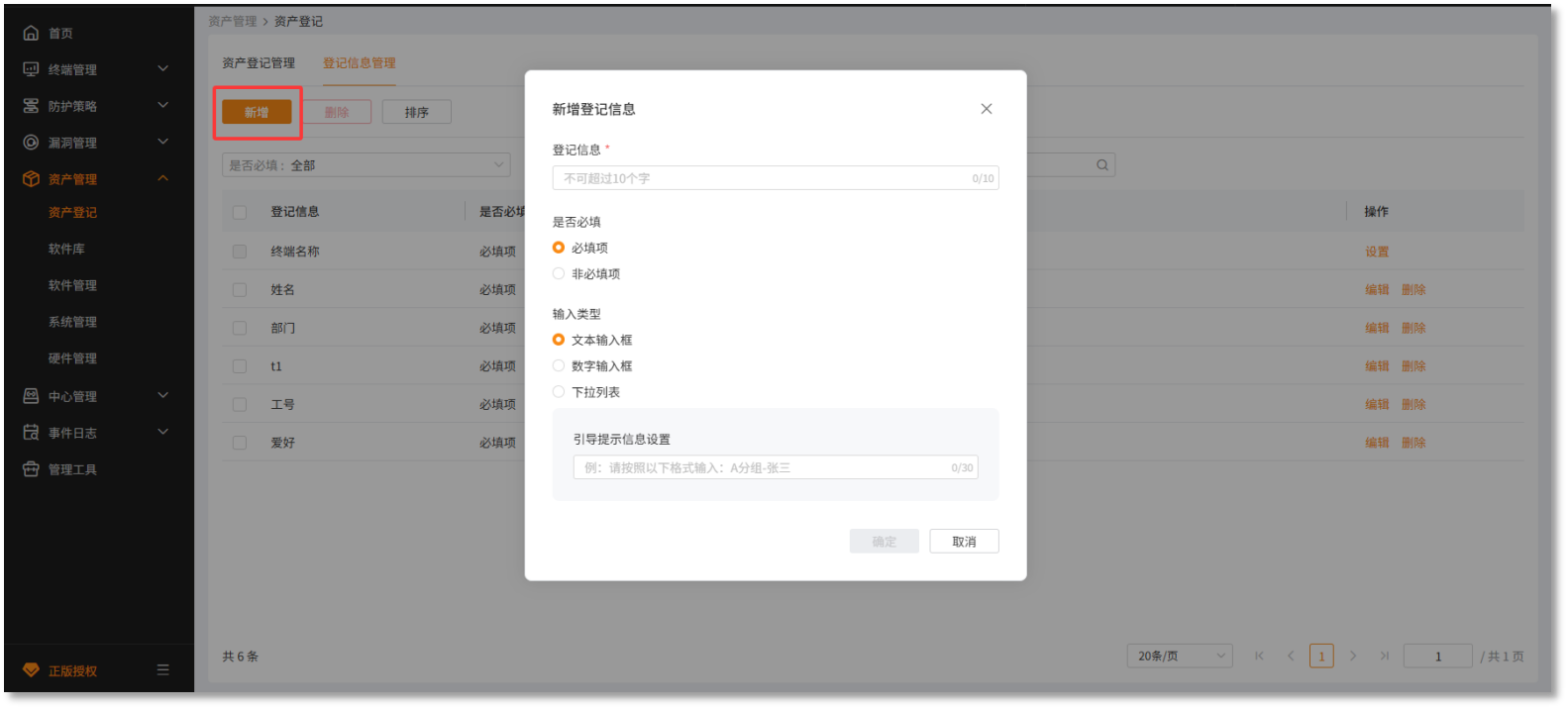1568x710 pixels.
Task: Select the 文本输入框 radio option
Action: tap(559, 340)
